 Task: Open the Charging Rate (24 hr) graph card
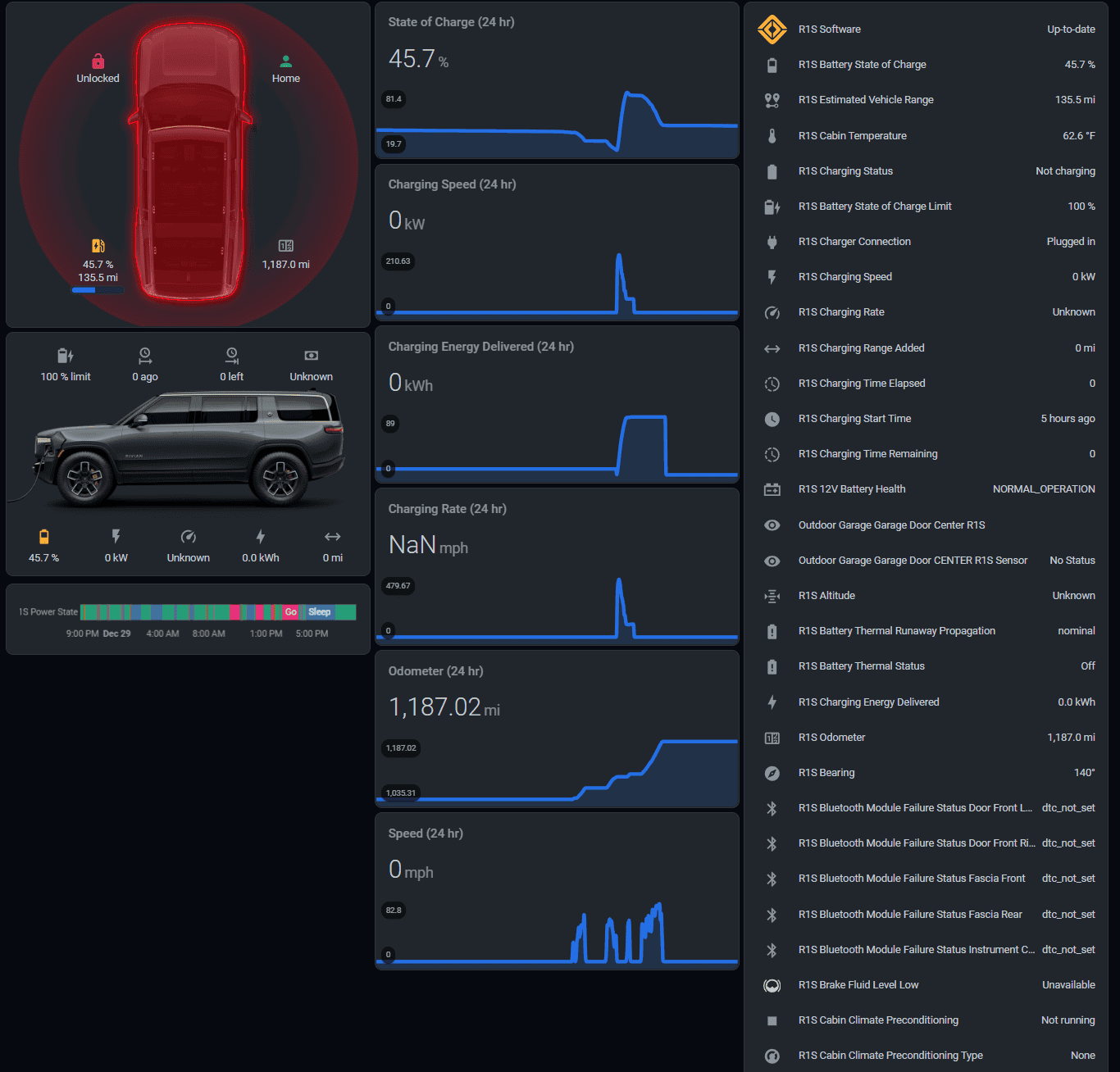click(x=557, y=567)
